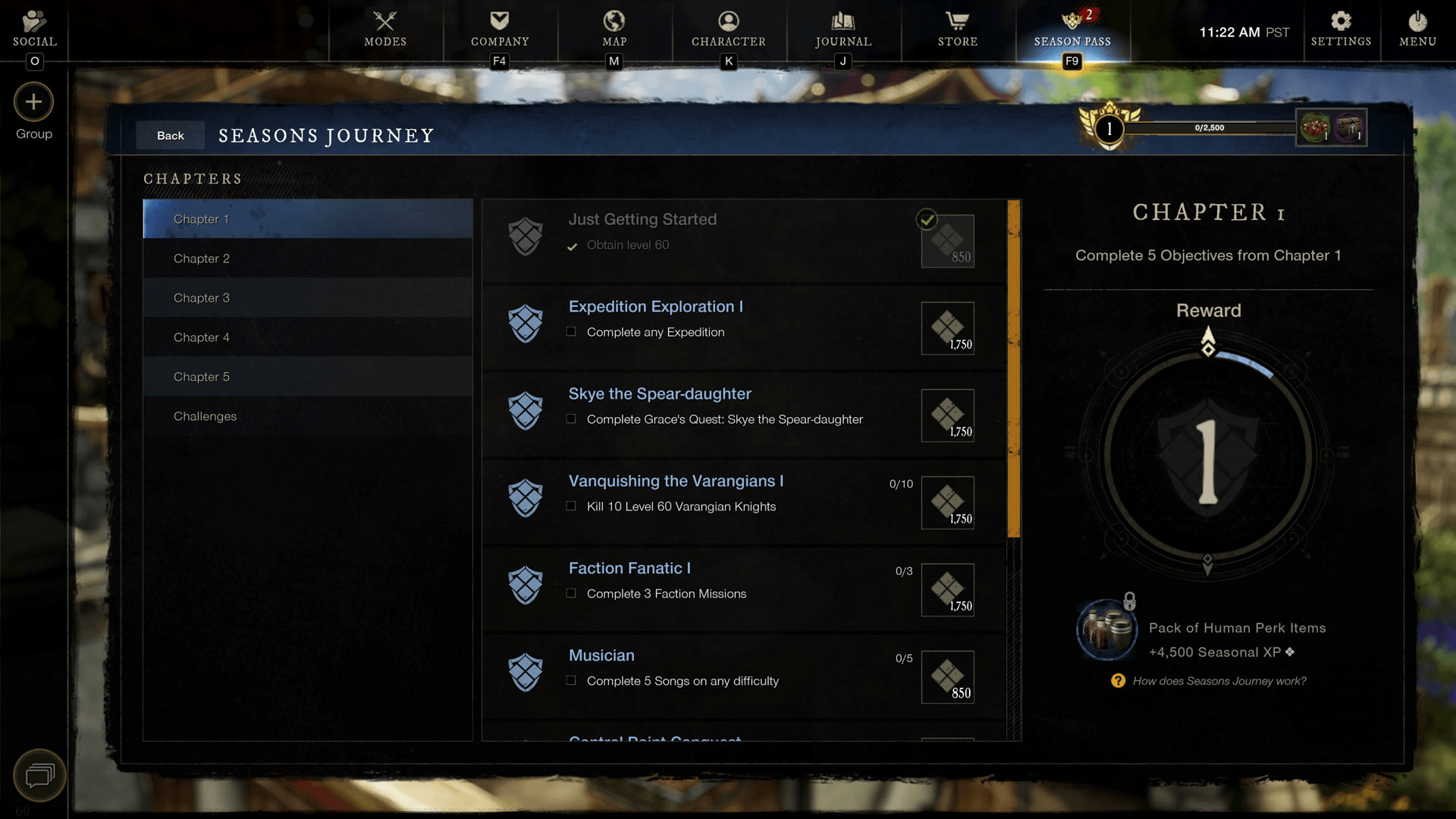
Task: Open the Store cart icon
Action: click(958, 20)
